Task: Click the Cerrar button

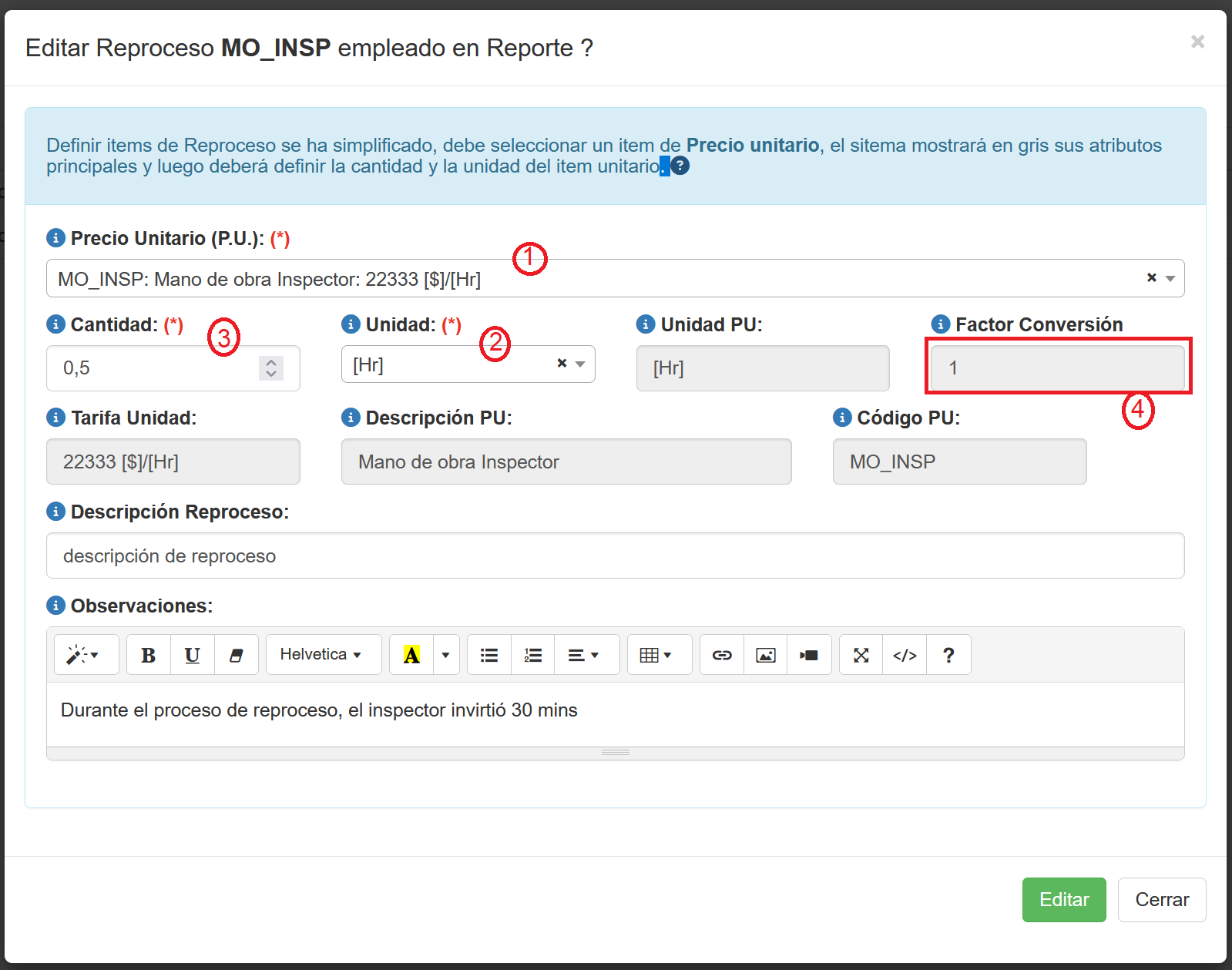Action: (x=1161, y=900)
